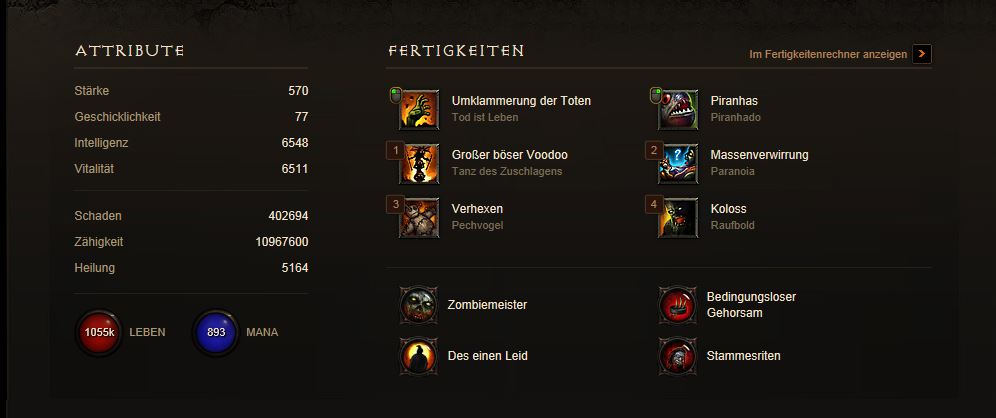Screen dimensions: 996x418
Task: Click the blue Mana orb
Action: pyautogui.click(x=216, y=332)
